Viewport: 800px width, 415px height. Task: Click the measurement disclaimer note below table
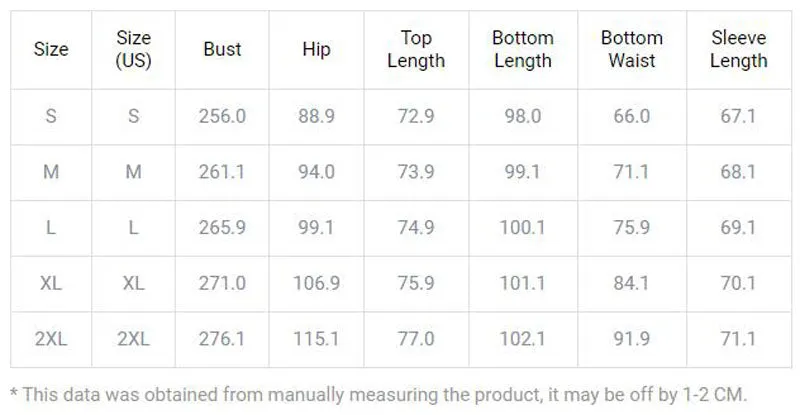378,395
